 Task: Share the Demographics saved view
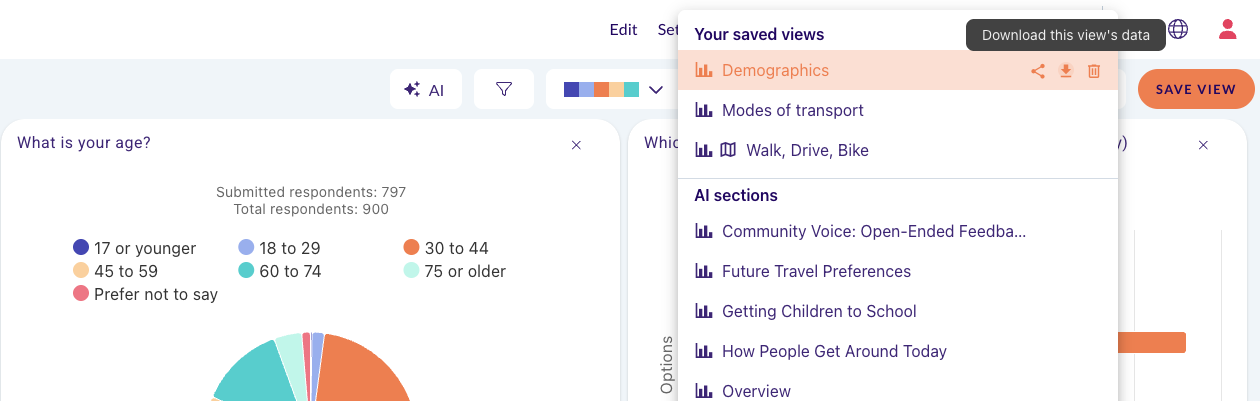pos(1038,71)
